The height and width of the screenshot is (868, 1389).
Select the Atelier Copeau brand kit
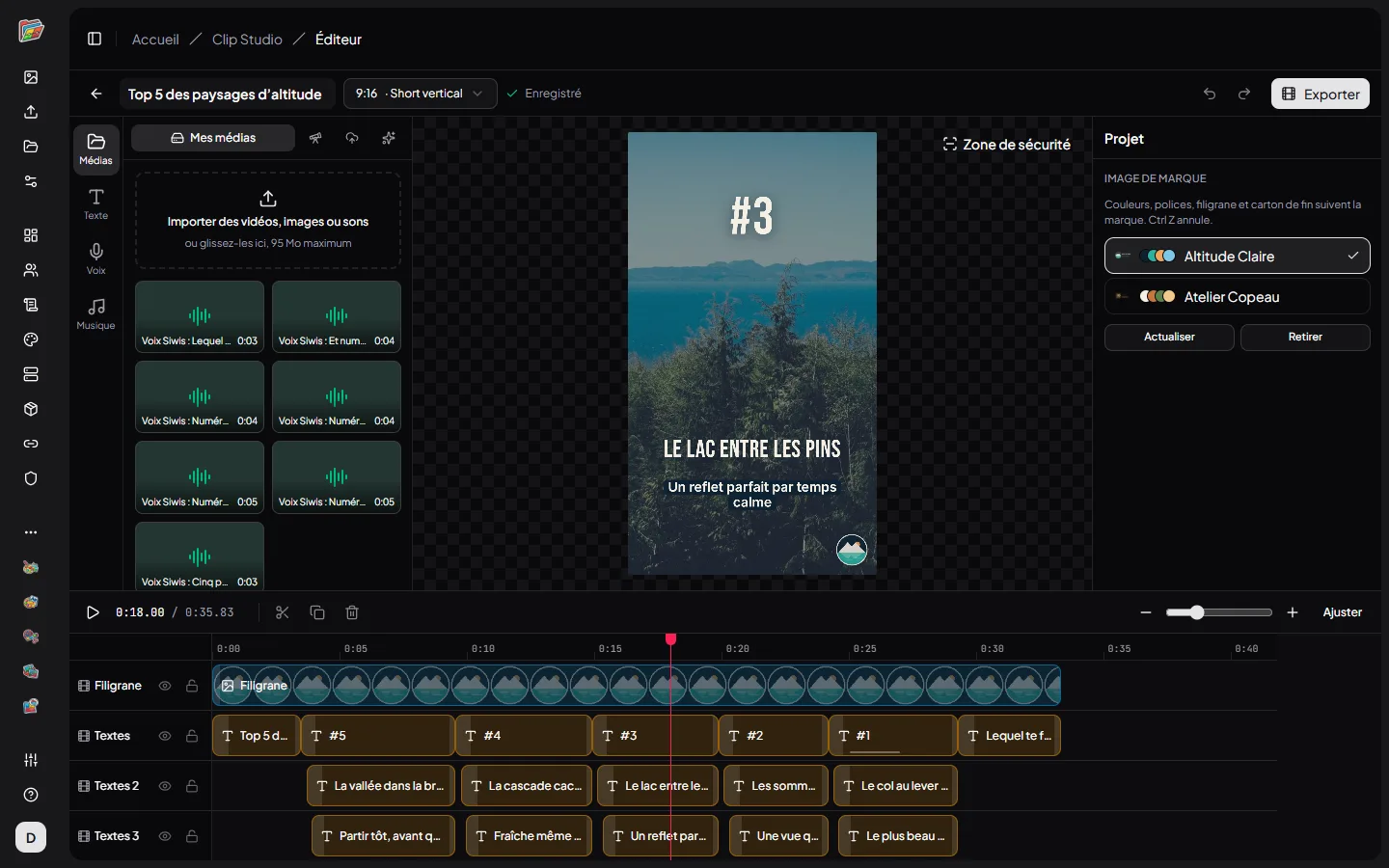pyautogui.click(x=1237, y=297)
